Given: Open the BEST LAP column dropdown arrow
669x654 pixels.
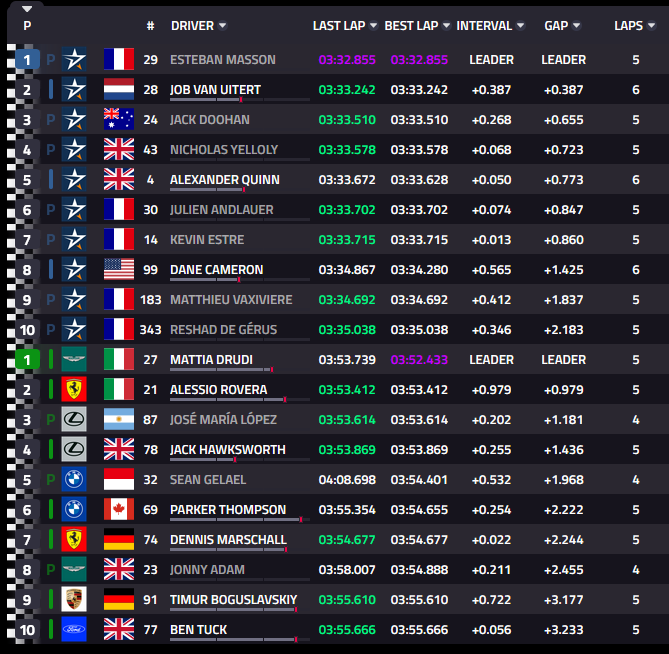Looking at the screenshot, I should [x=446, y=26].
